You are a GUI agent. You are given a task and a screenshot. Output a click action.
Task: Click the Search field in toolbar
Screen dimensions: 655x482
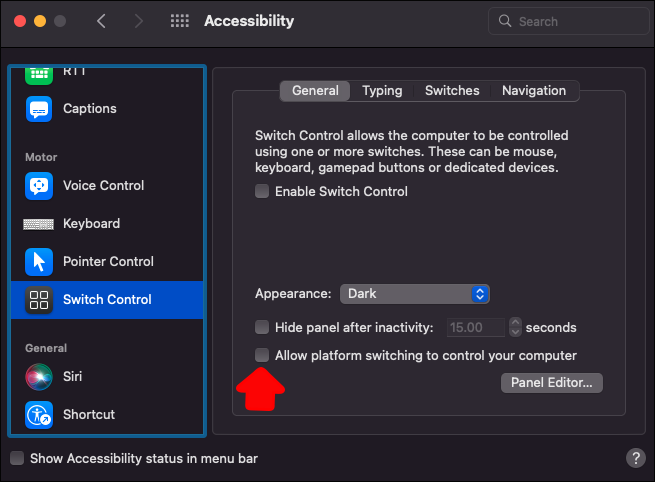point(567,21)
